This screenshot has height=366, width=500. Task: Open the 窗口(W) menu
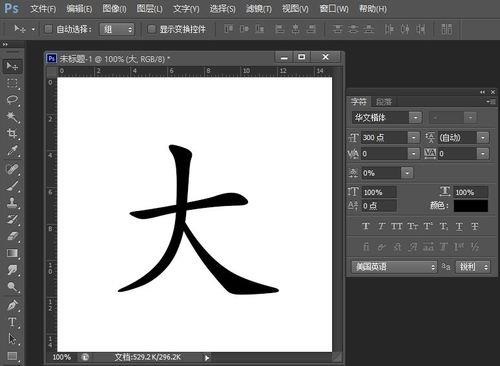[334, 9]
